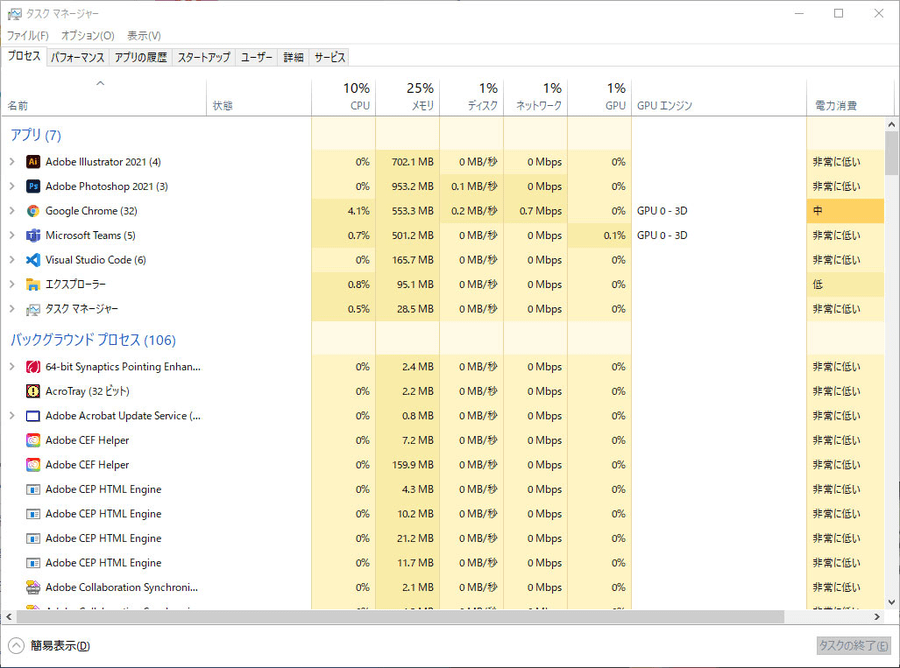The height and width of the screenshot is (668, 900).
Task: Switch to the サービス tab
Action: (x=329, y=57)
